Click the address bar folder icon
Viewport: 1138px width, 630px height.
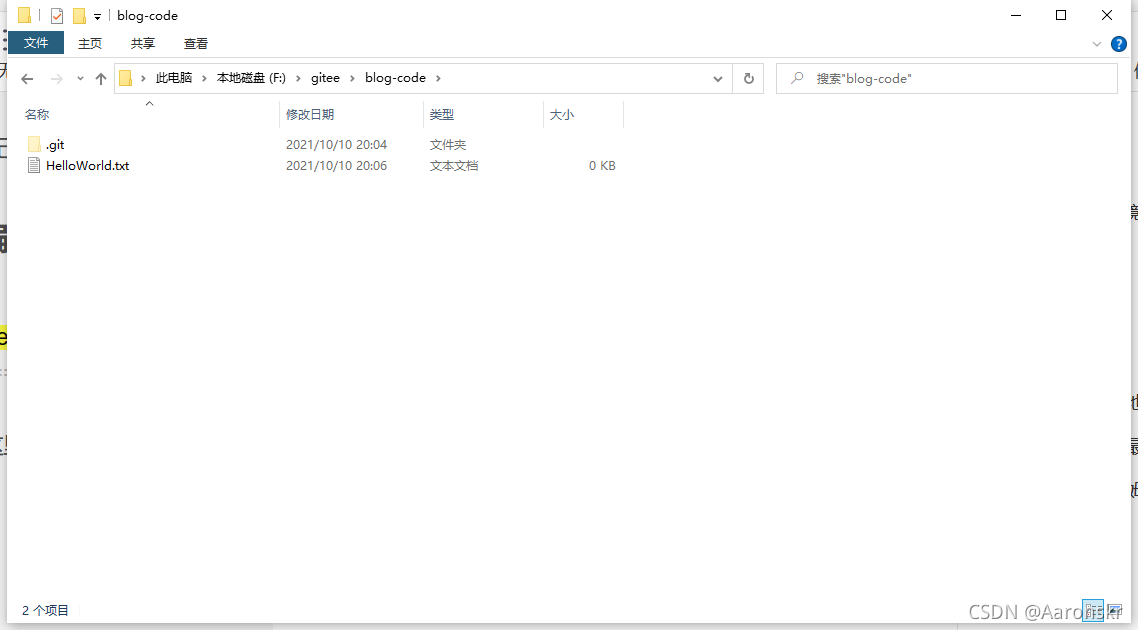click(126, 78)
